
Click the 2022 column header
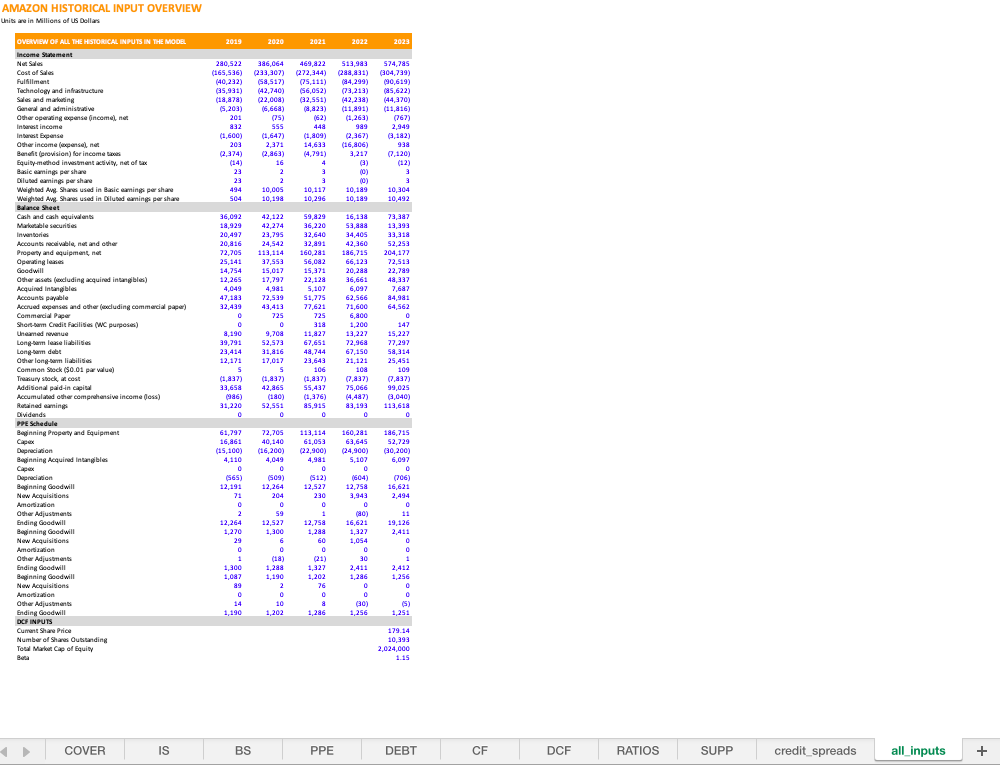pyautogui.click(x=360, y=41)
